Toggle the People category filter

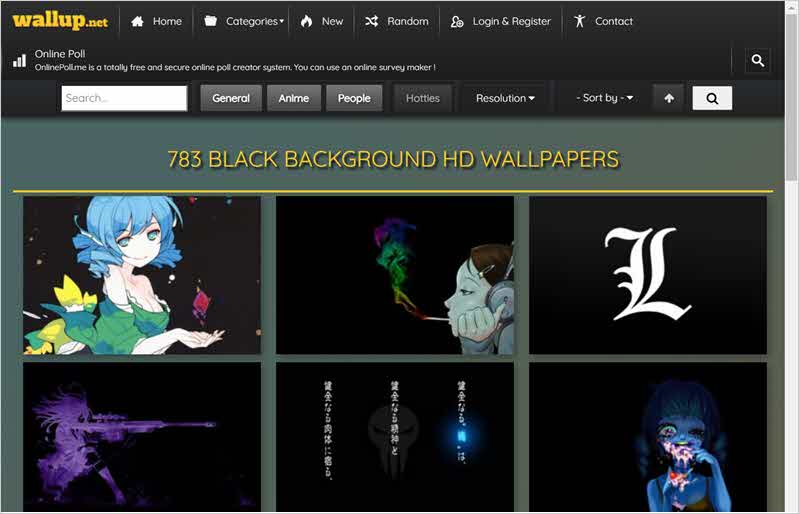pos(354,98)
